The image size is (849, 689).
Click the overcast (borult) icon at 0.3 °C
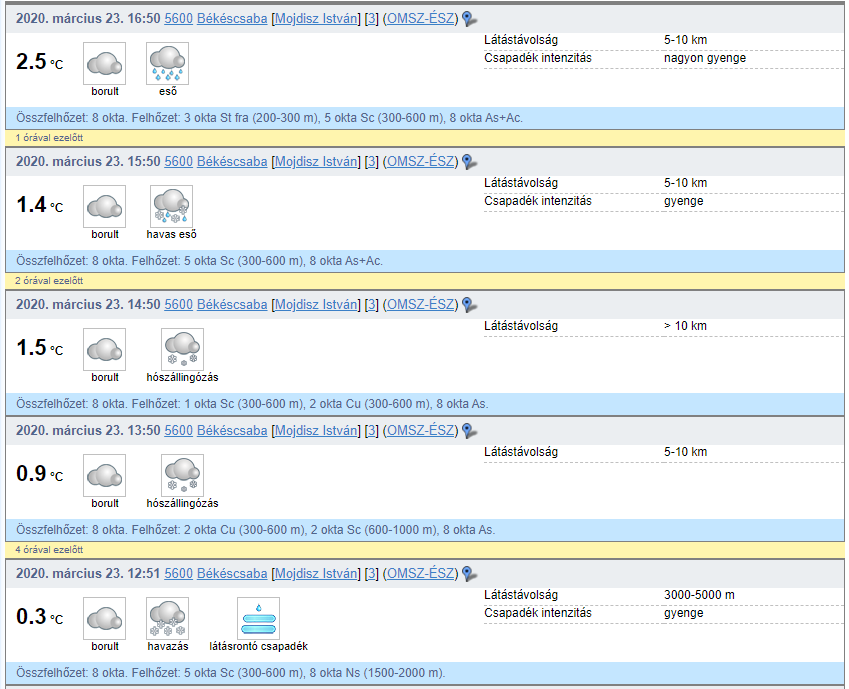coord(104,618)
